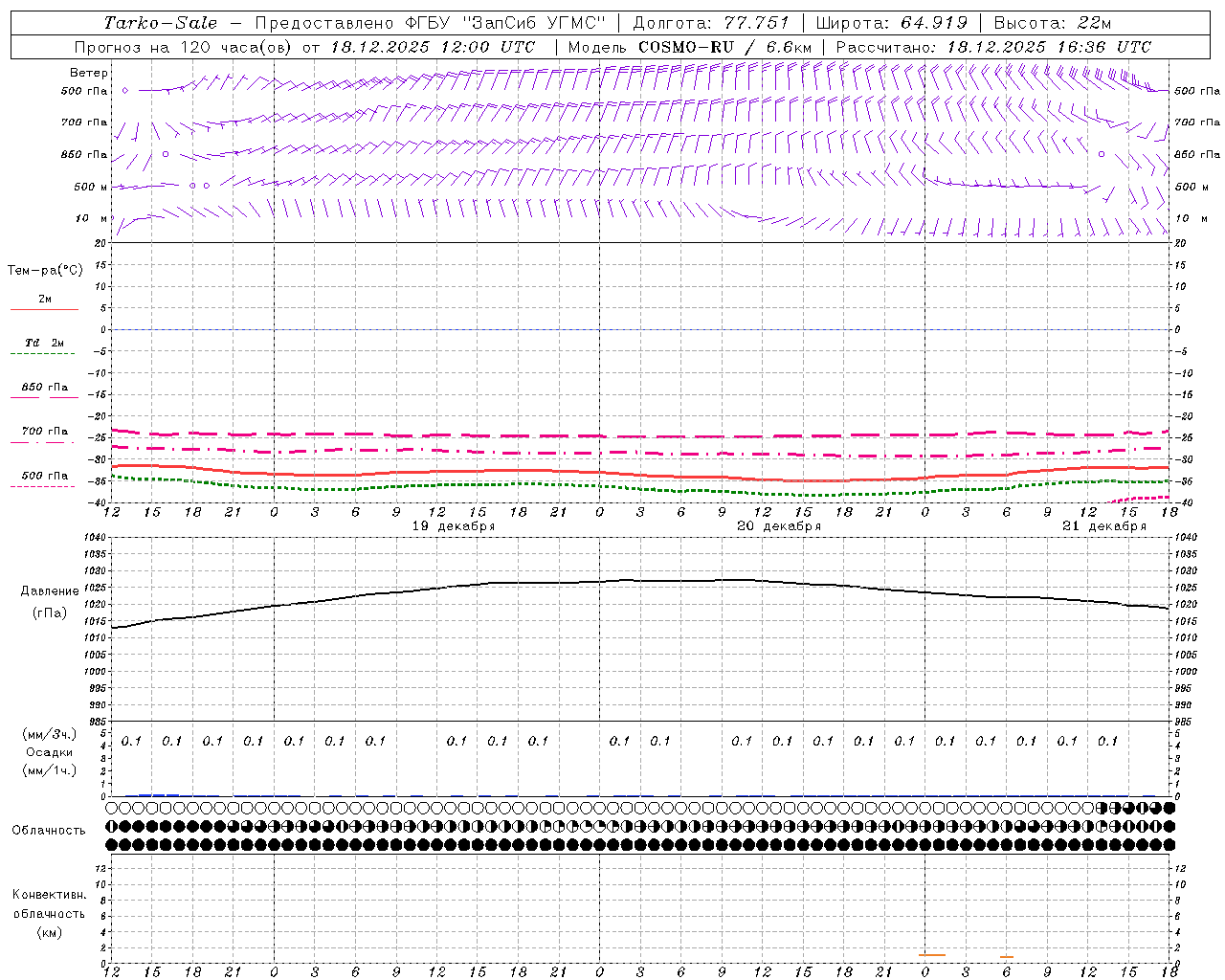Click the Tarko-Sale station title

click(x=160, y=23)
